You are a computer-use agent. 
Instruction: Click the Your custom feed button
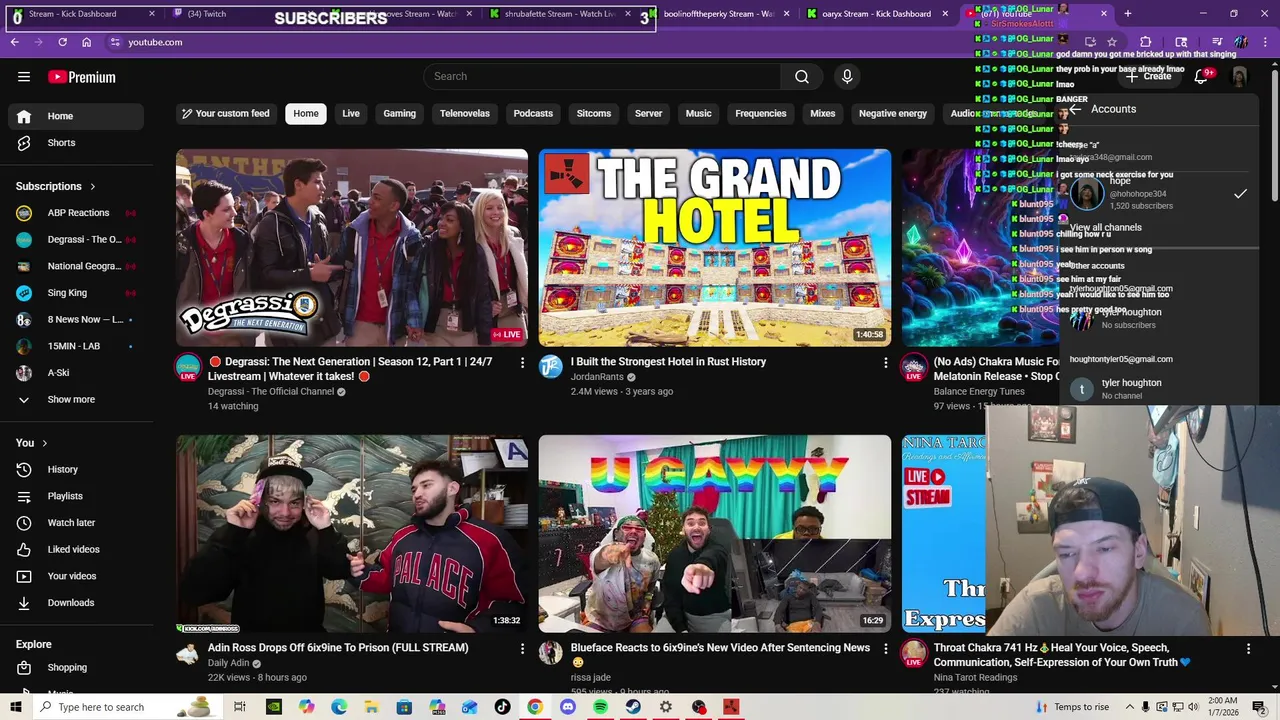coord(226,113)
